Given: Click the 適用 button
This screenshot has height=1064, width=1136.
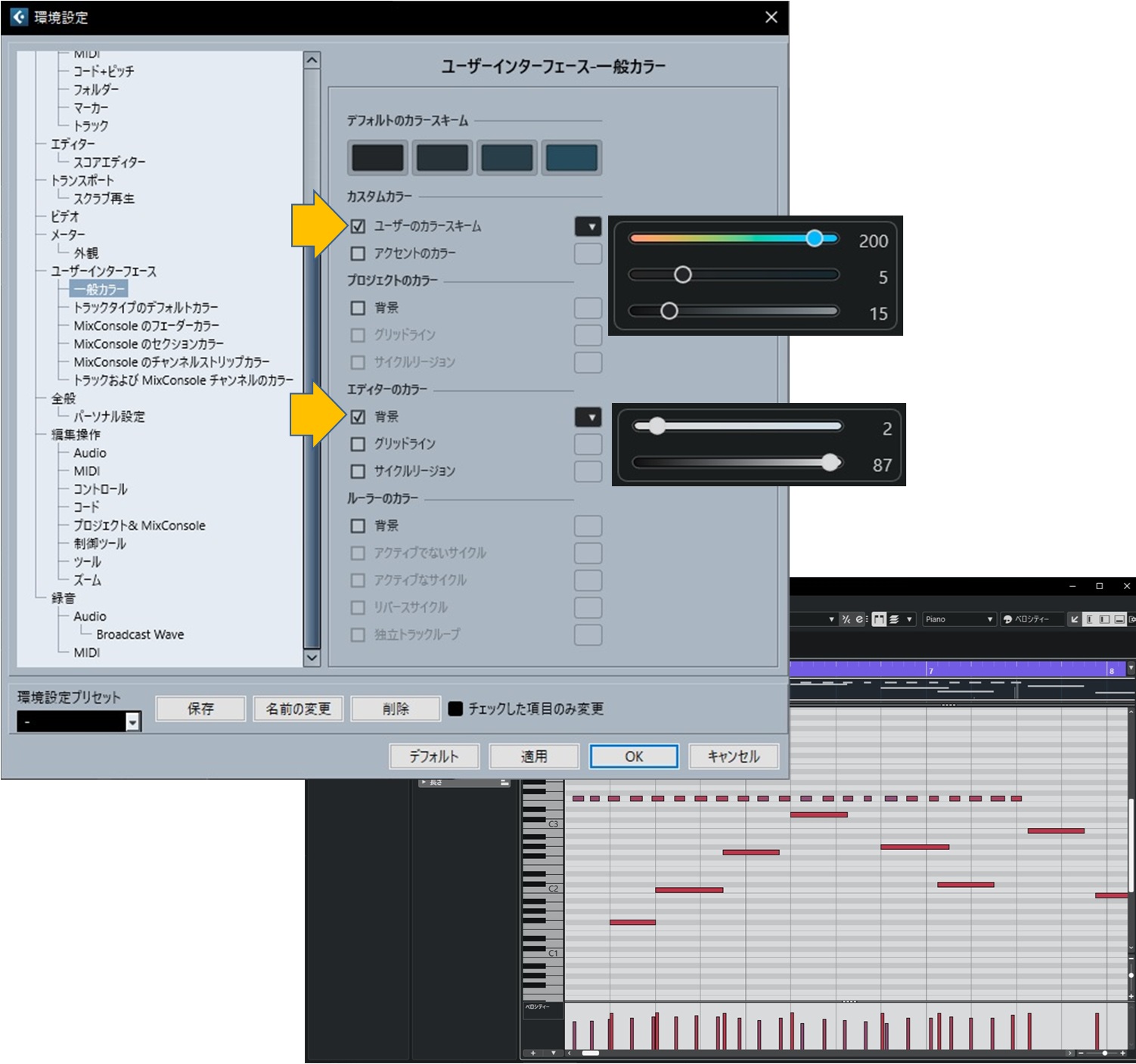Looking at the screenshot, I should point(534,756).
